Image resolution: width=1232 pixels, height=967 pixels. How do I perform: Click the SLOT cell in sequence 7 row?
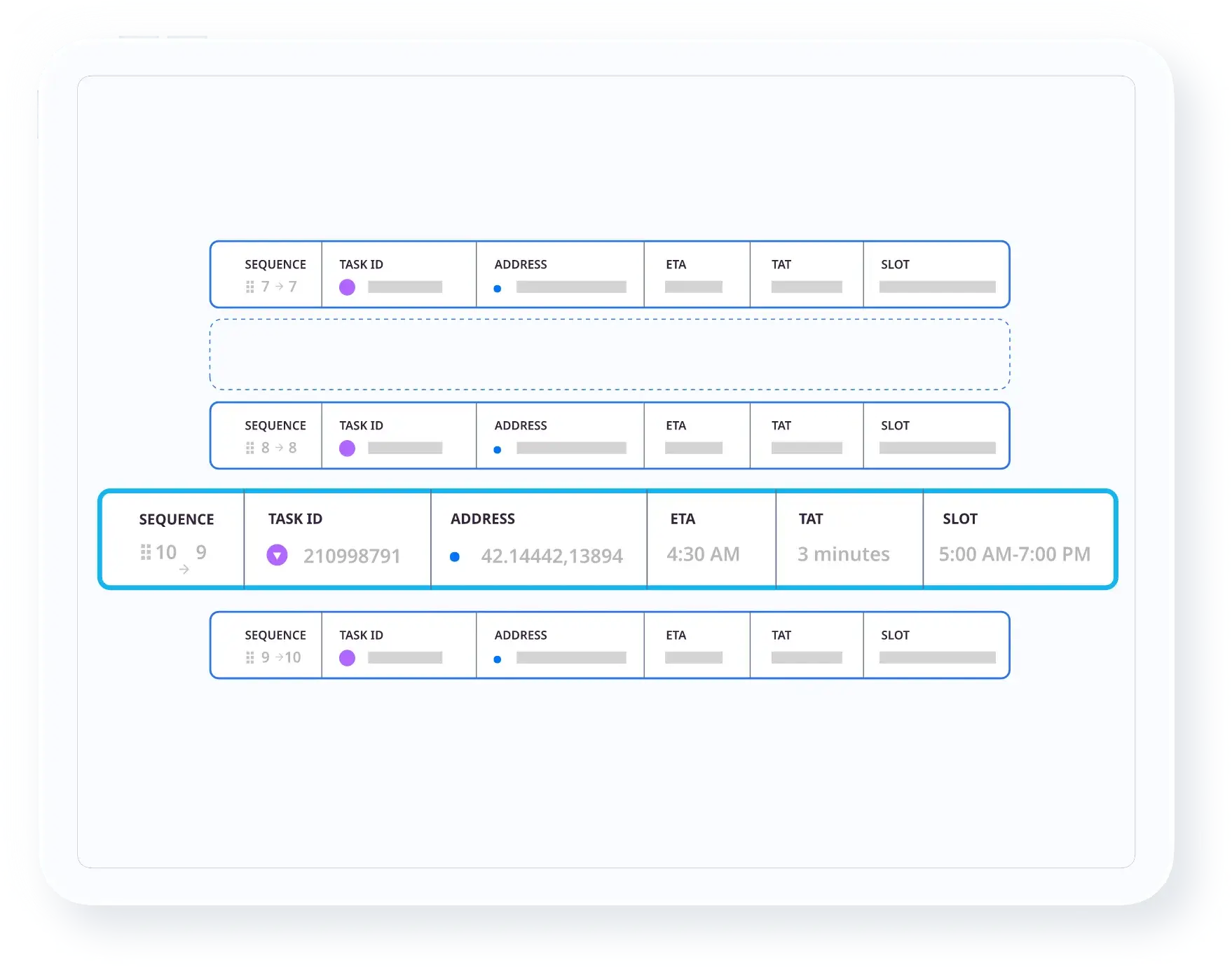pyautogui.click(x=936, y=275)
